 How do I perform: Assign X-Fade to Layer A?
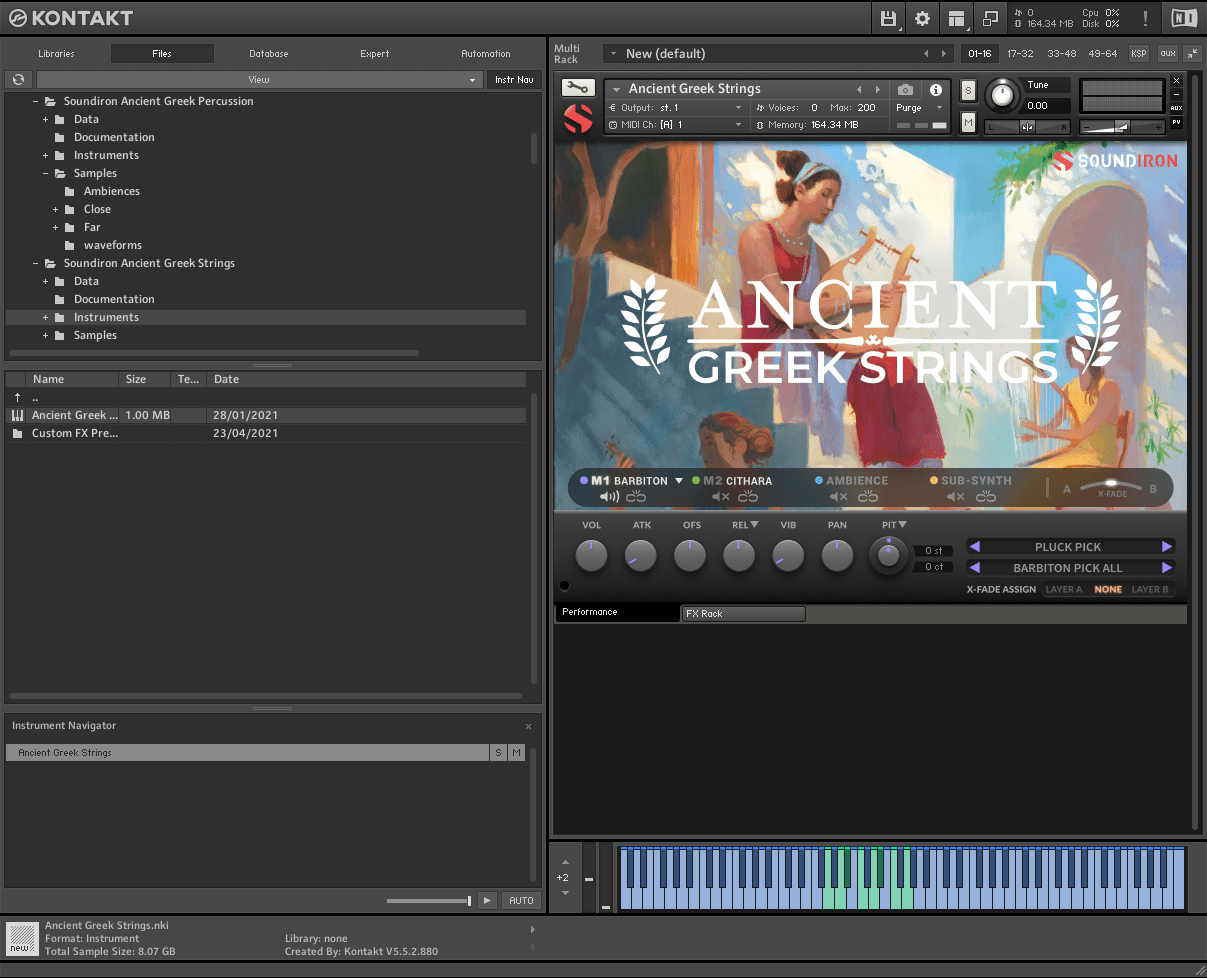[1064, 589]
